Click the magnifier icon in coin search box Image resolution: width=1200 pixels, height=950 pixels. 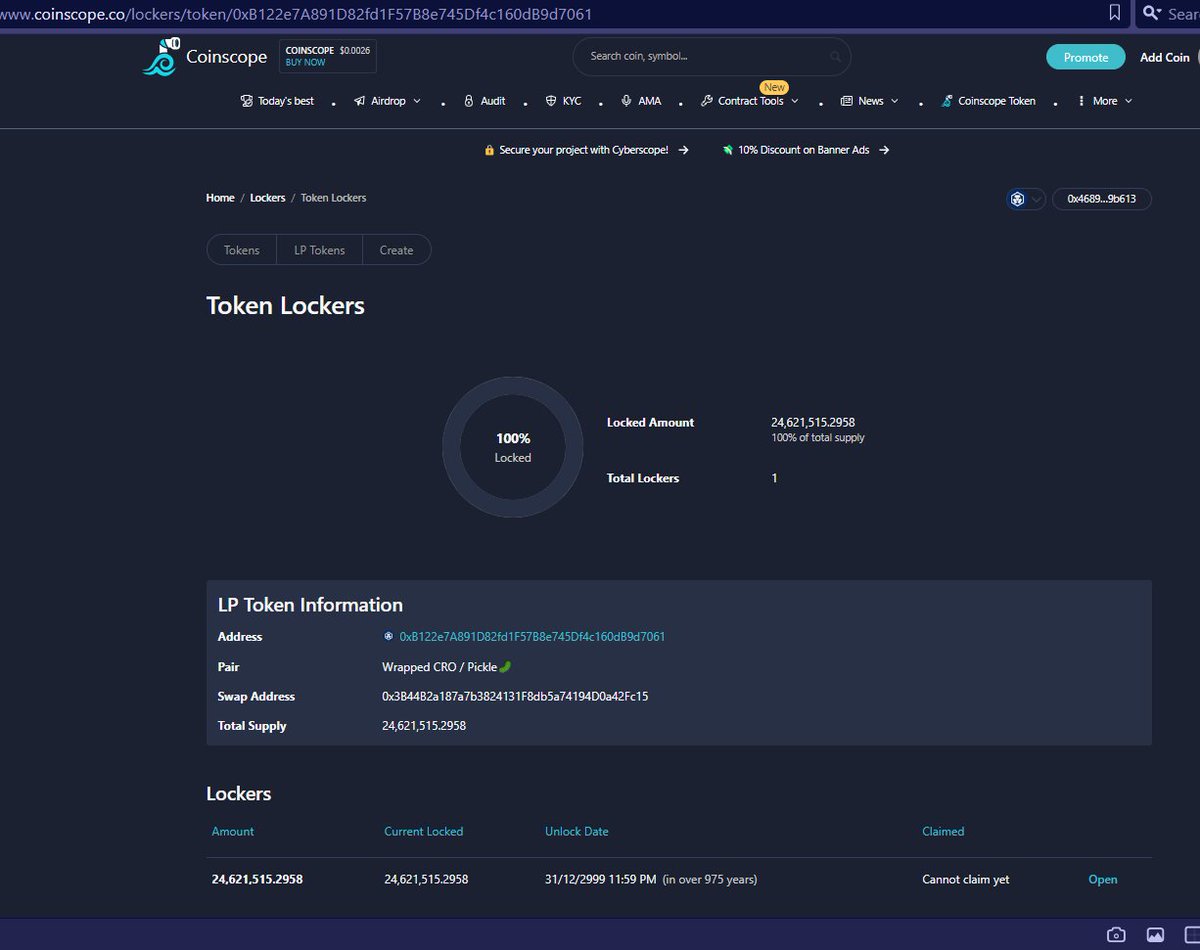pos(835,57)
